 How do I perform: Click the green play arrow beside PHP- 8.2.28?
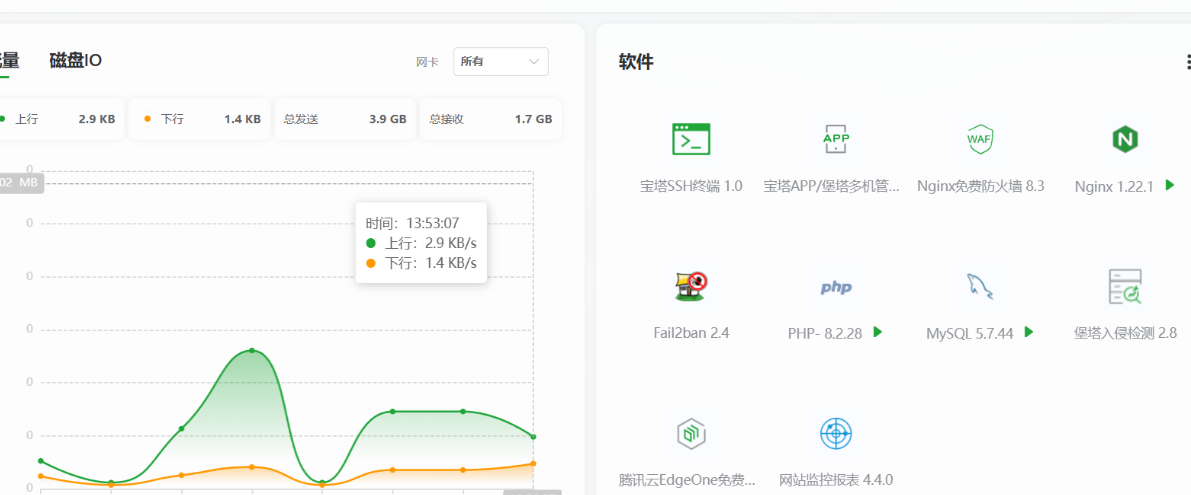click(877, 332)
